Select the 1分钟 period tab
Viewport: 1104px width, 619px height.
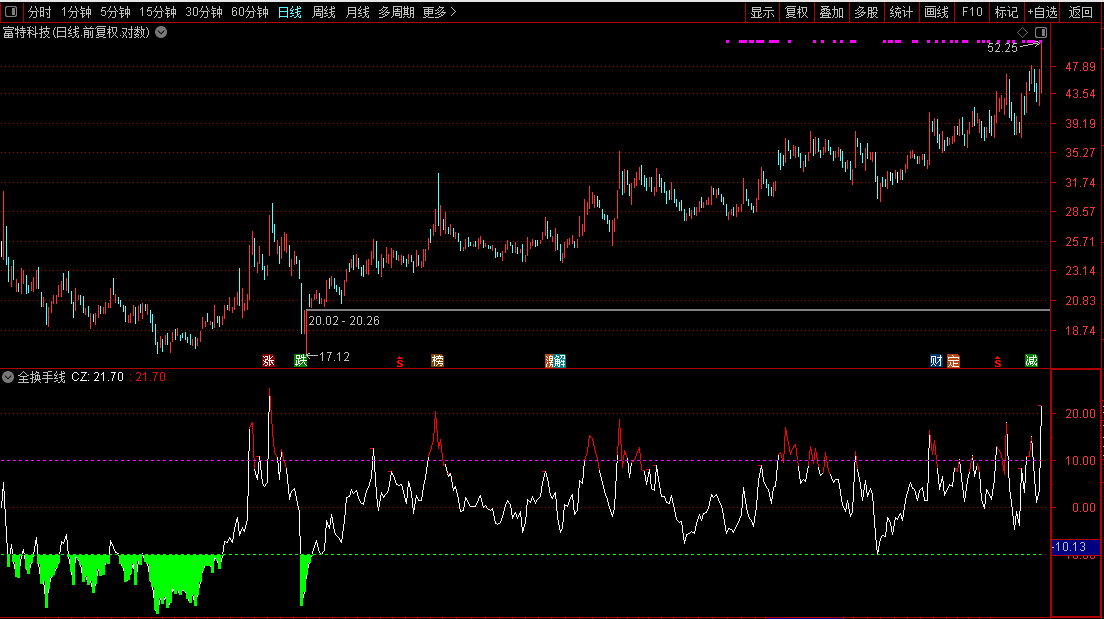click(76, 12)
